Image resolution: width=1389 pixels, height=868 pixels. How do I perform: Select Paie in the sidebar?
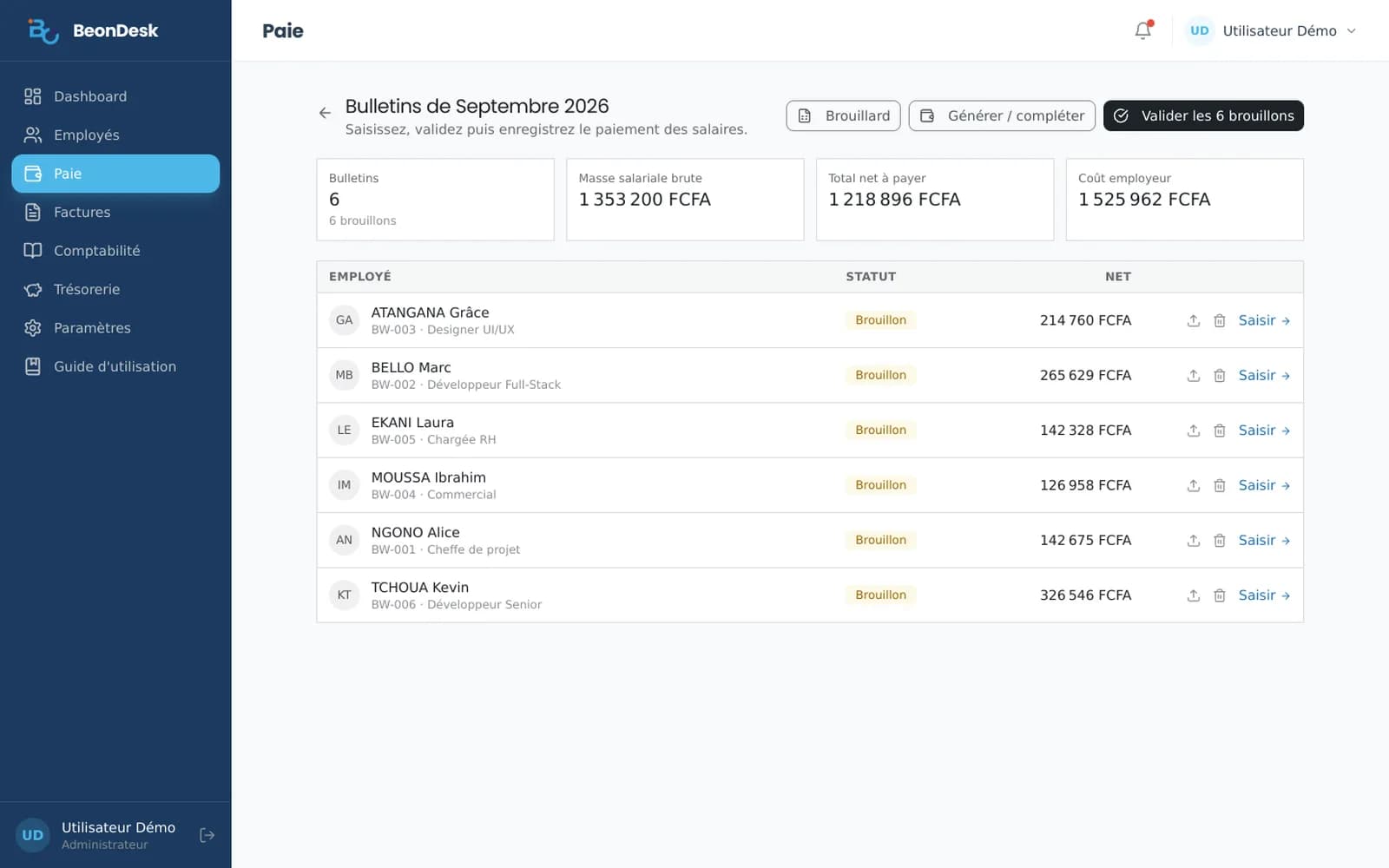point(115,174)
